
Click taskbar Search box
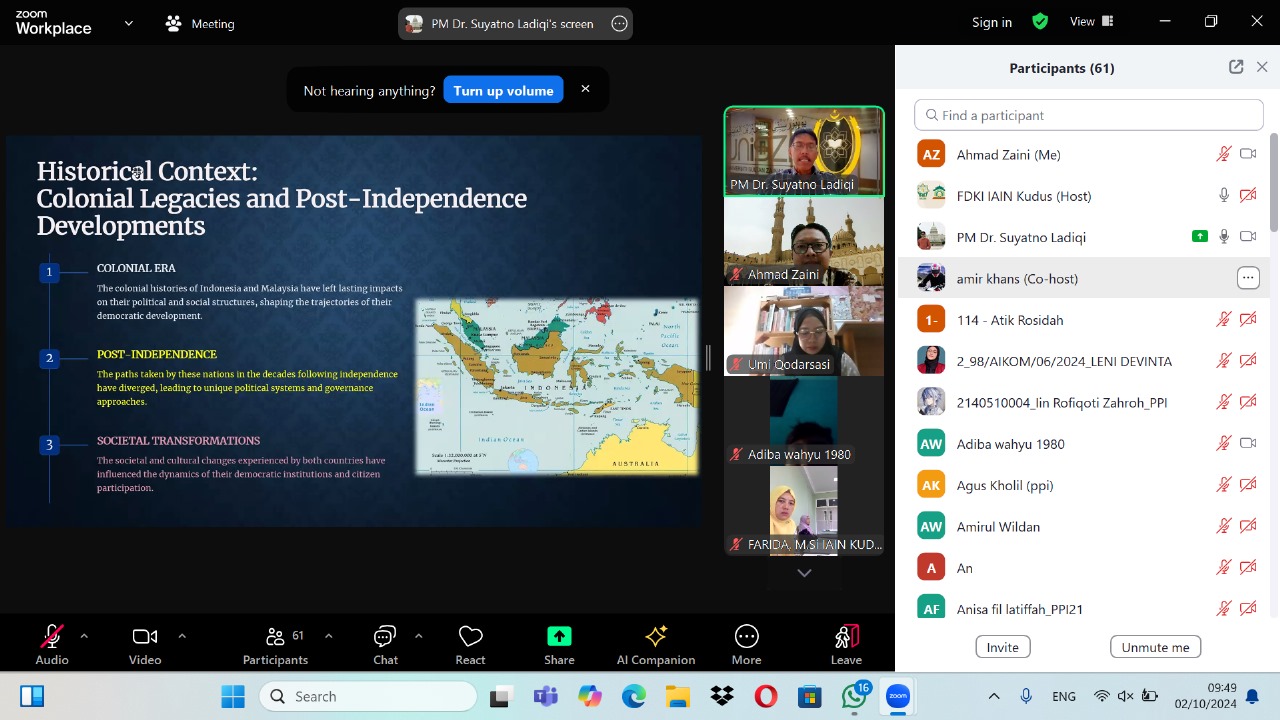tap(368, 696)
